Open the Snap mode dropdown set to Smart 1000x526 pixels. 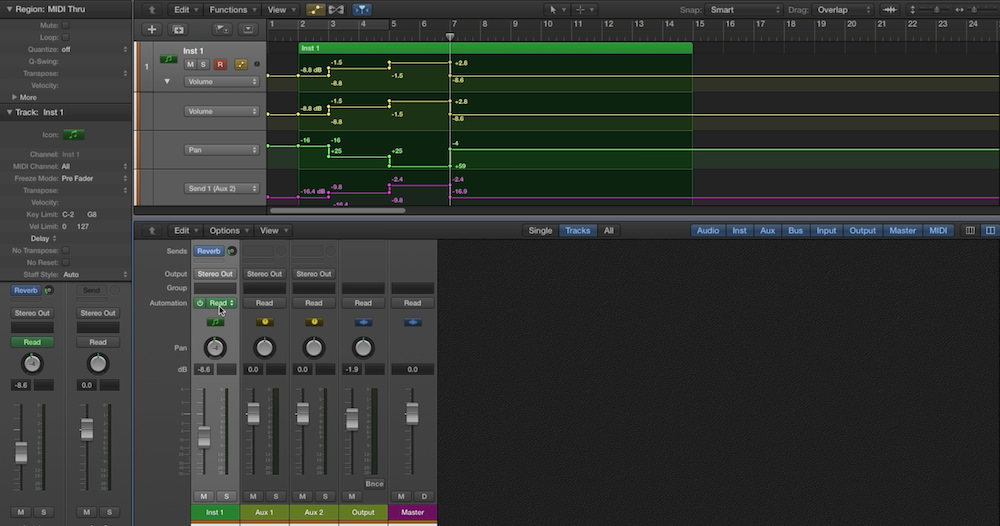pos(745,10)
